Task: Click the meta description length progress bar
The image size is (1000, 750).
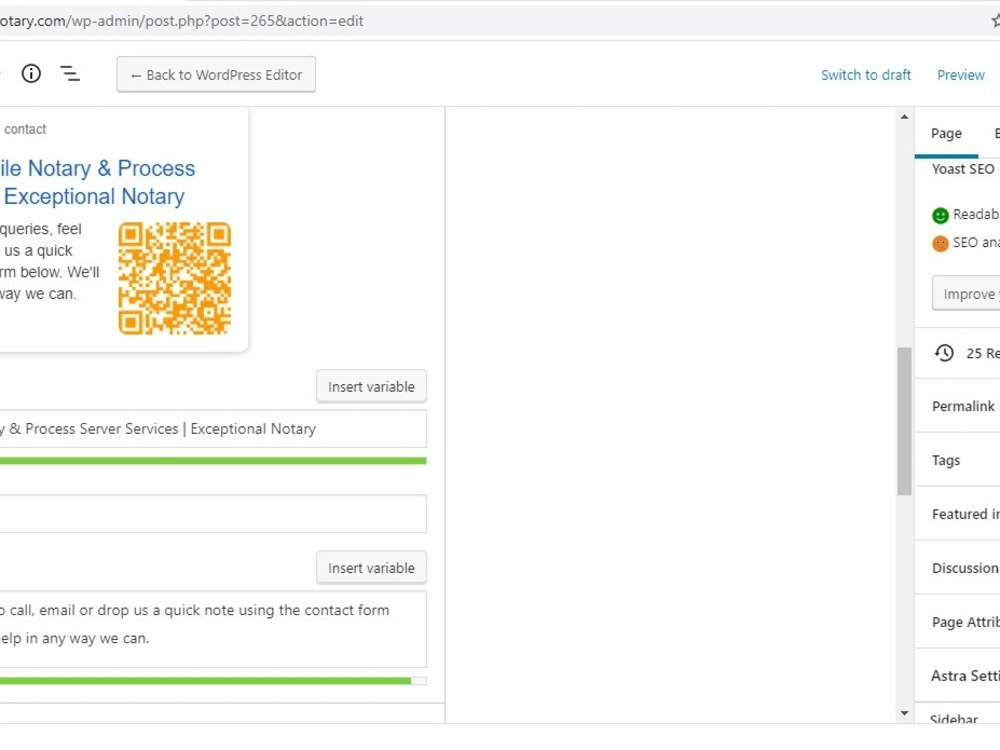Action: [213, 681]
